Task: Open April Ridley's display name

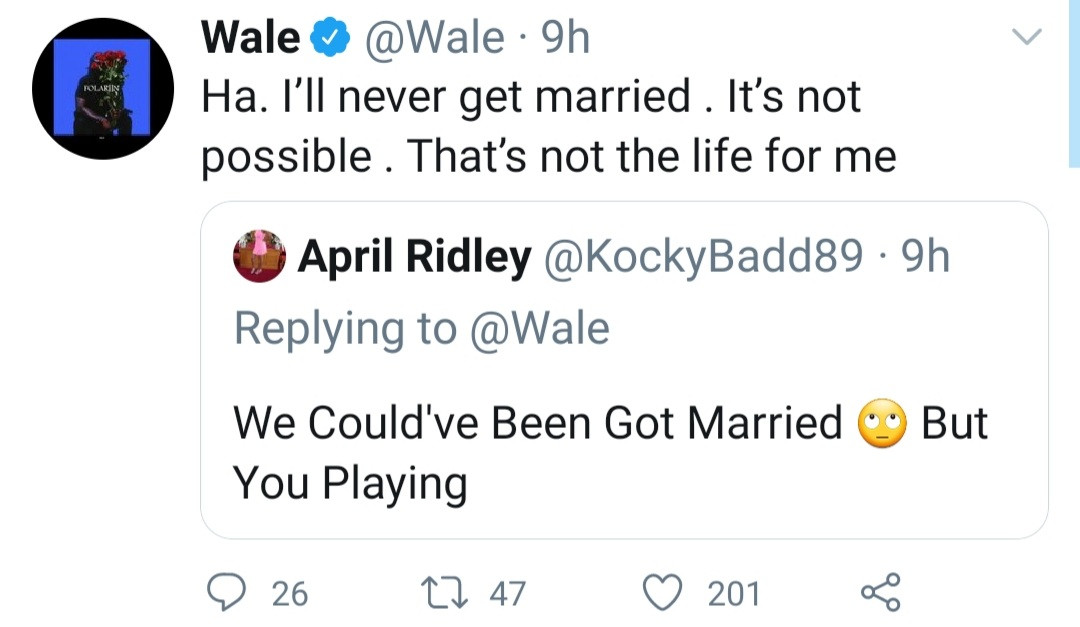Action: pyautogui.click(x=415, y=259)
